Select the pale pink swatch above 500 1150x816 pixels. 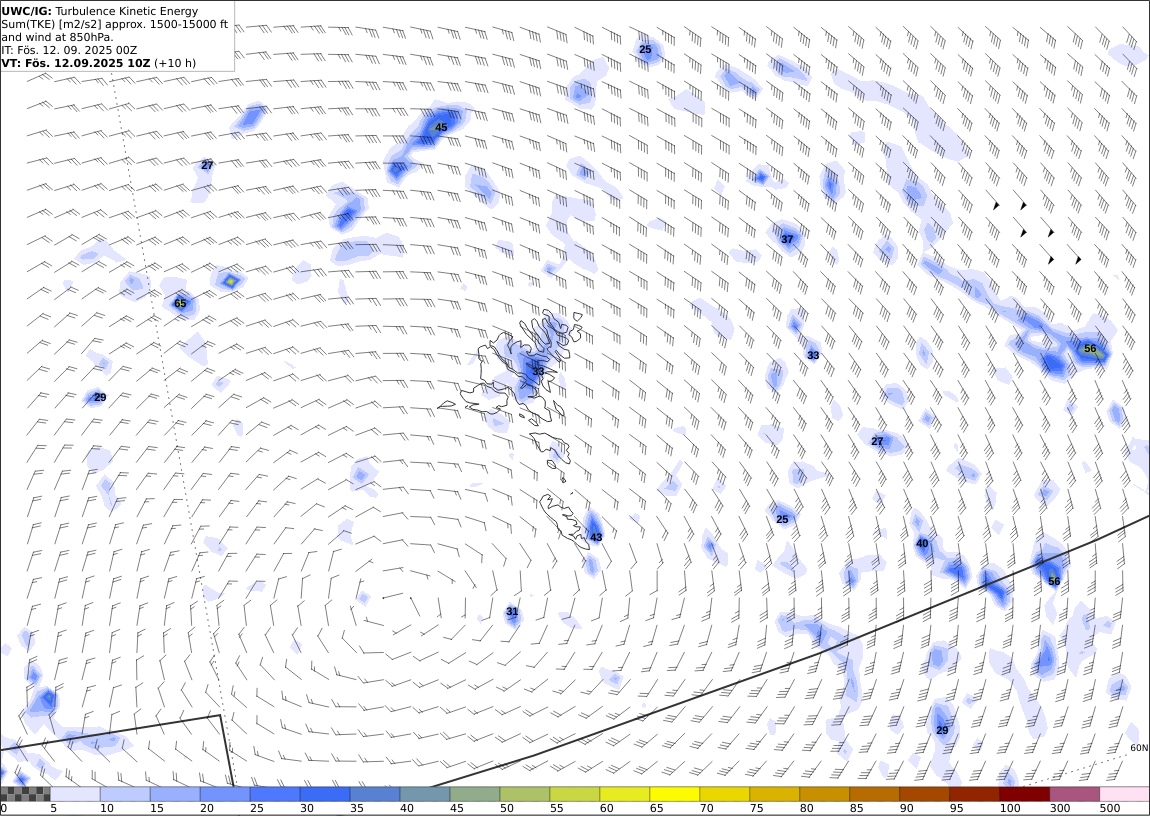(x=1124, y=794)
